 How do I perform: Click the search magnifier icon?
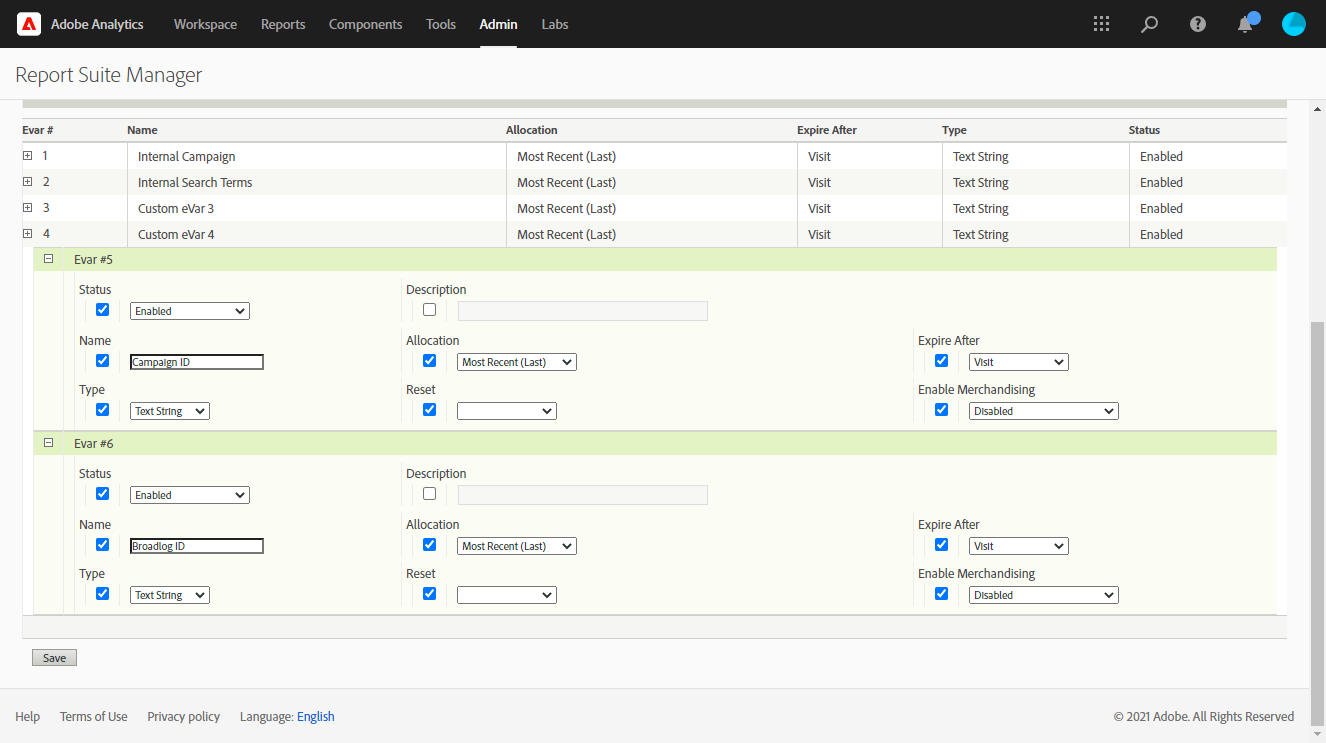1149,24
